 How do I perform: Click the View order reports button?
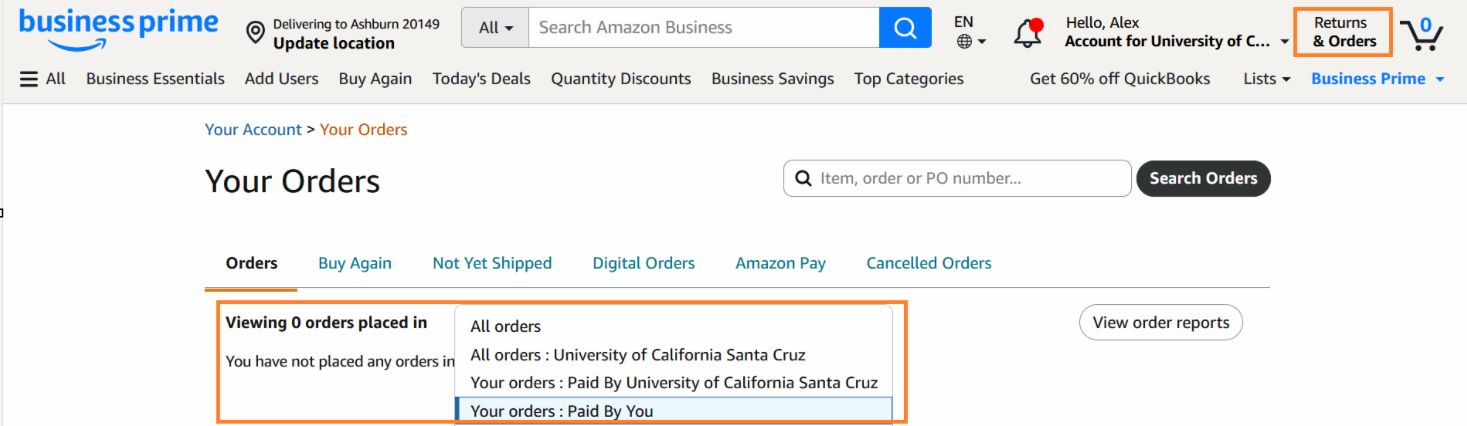point(1160,322)
